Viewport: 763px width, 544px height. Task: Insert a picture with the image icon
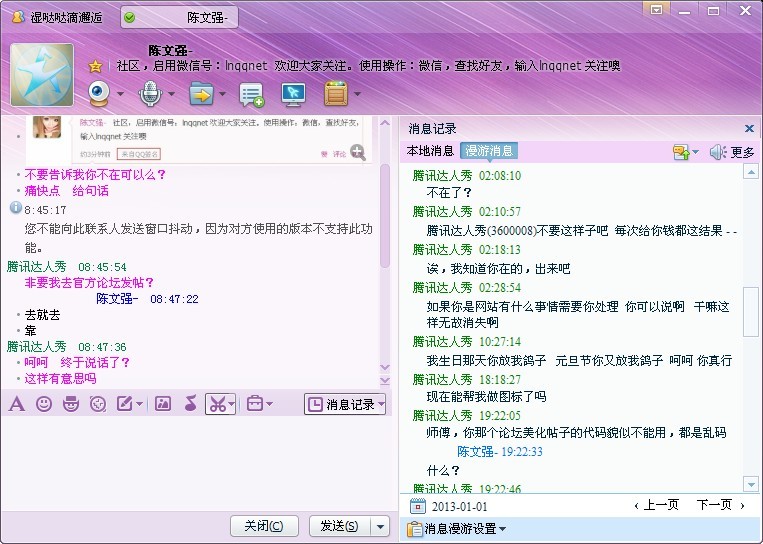click(x=163, y=404)
